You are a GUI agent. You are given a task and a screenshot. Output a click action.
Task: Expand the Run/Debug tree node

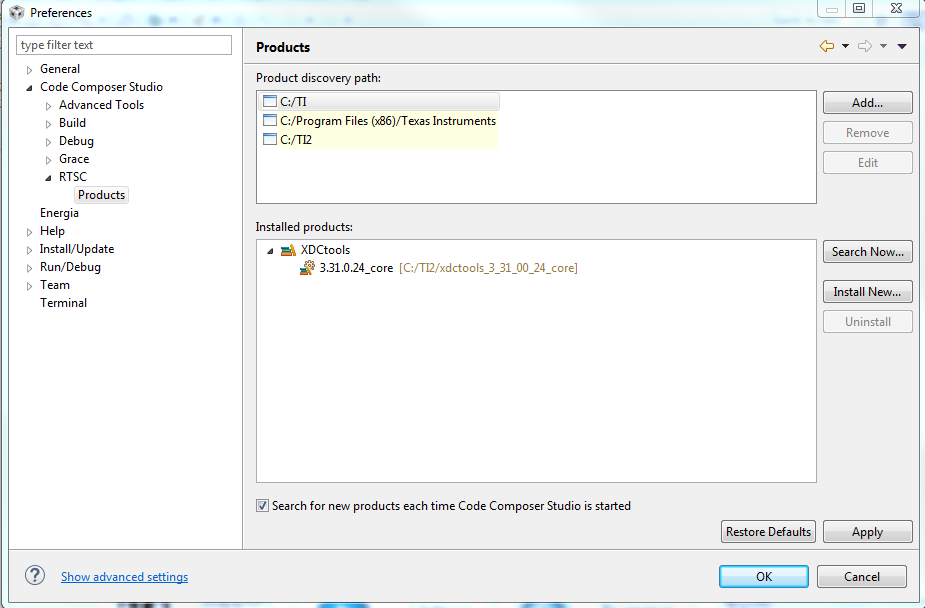[x=29, y=268]
